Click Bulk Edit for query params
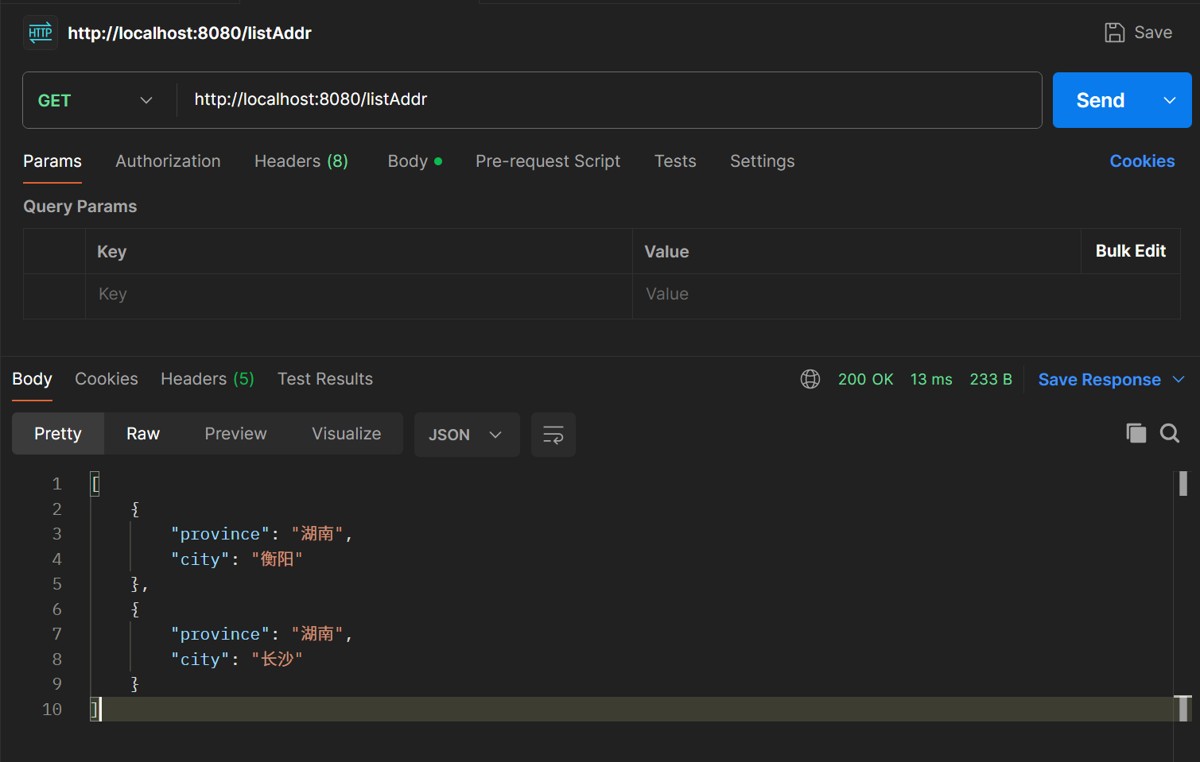This screenshot has height=762, width=1200. point(1130,251)
